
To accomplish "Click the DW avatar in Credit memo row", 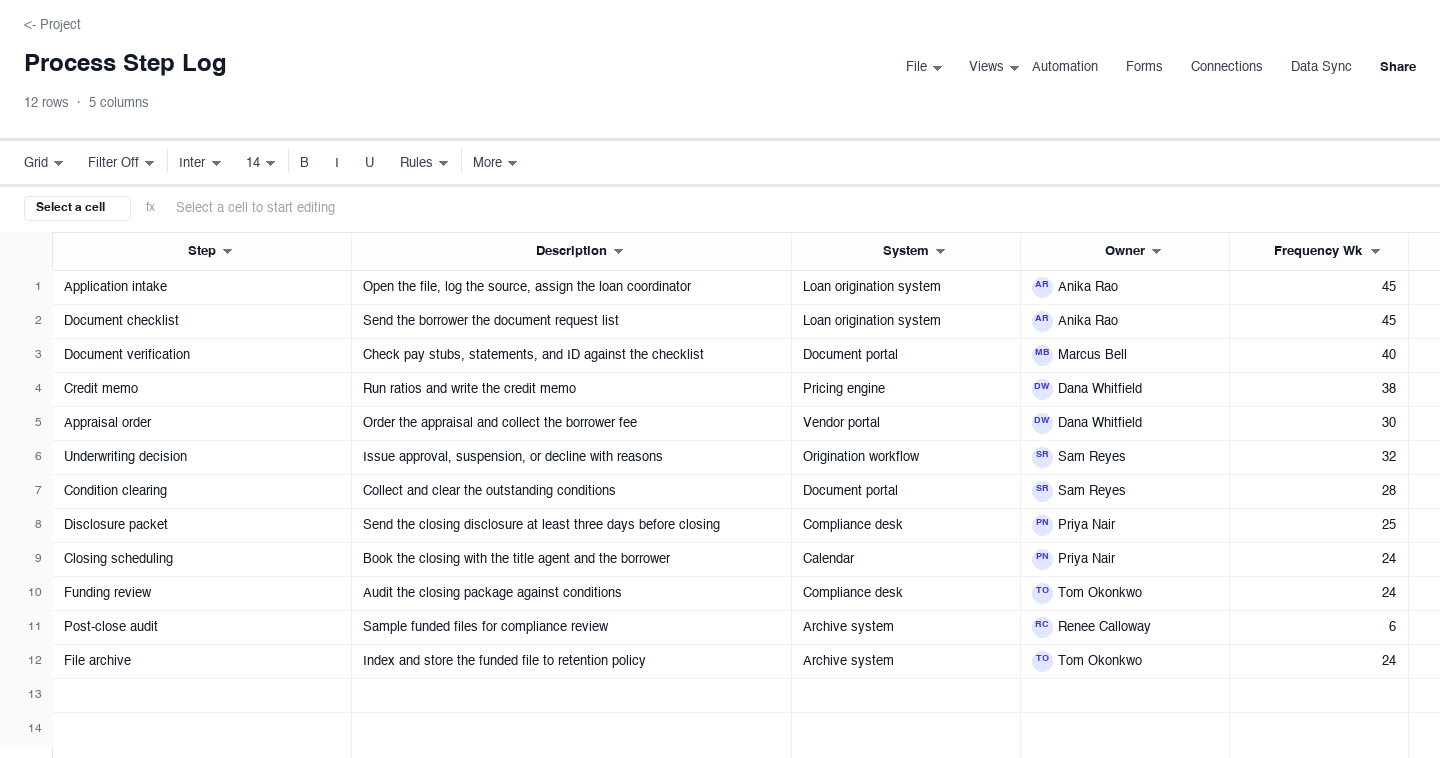I will 1042,389.
